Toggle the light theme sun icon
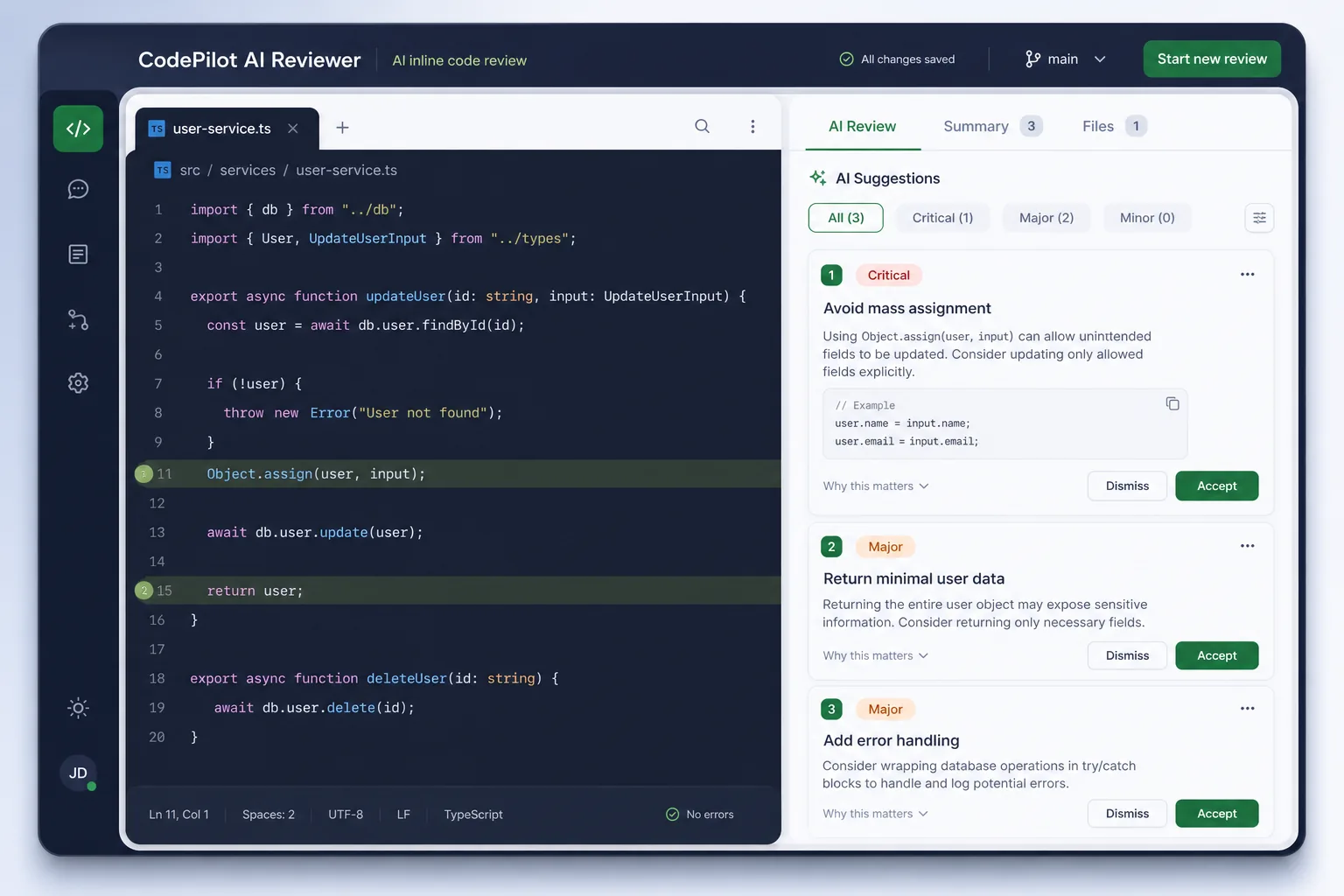Viewport: 1344px width, 896px height. pos(78,708)
